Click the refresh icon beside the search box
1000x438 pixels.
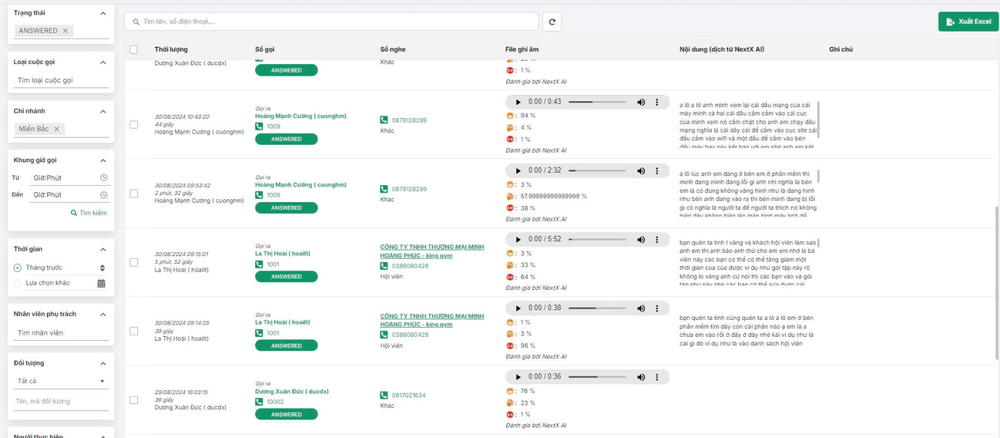[x=553, y=21]
